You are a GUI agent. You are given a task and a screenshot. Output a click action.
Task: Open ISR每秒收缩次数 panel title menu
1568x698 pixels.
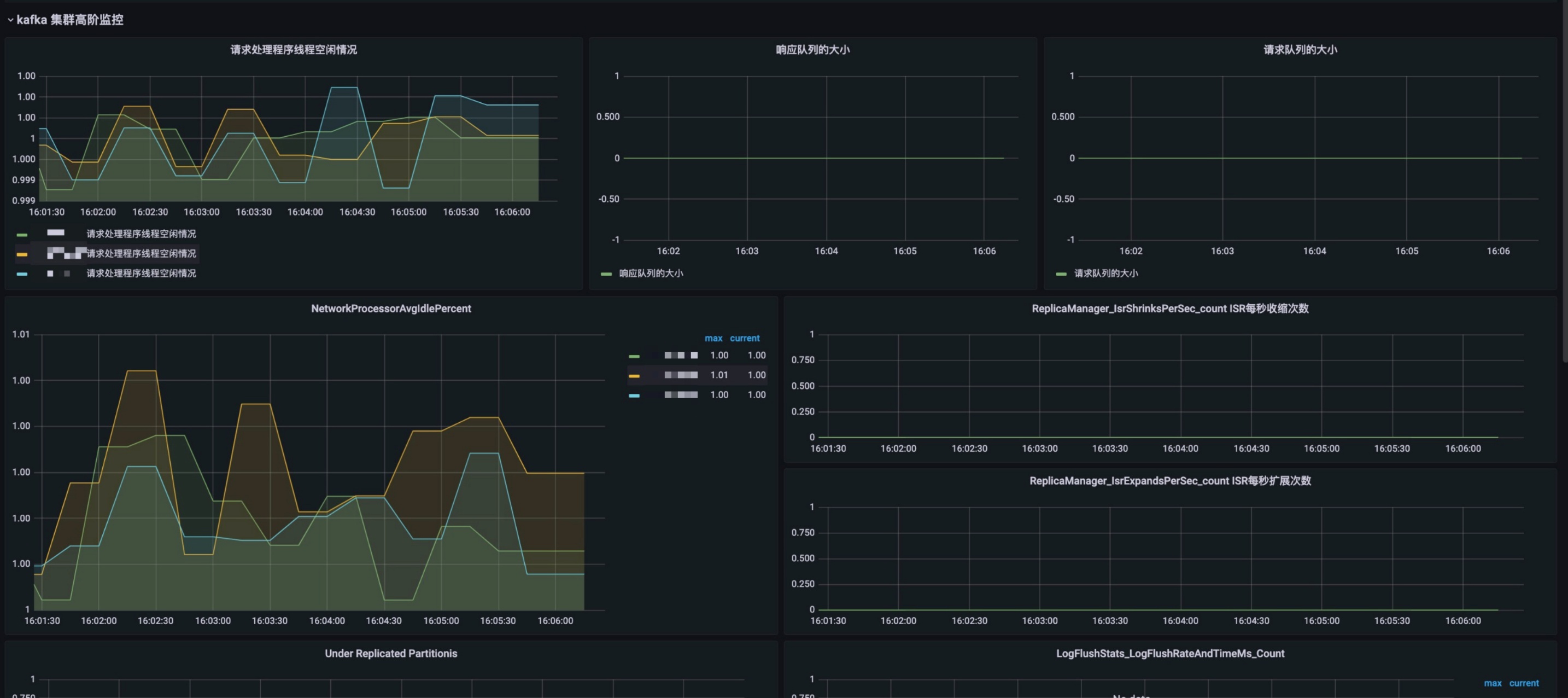[x=1169, y=309]
